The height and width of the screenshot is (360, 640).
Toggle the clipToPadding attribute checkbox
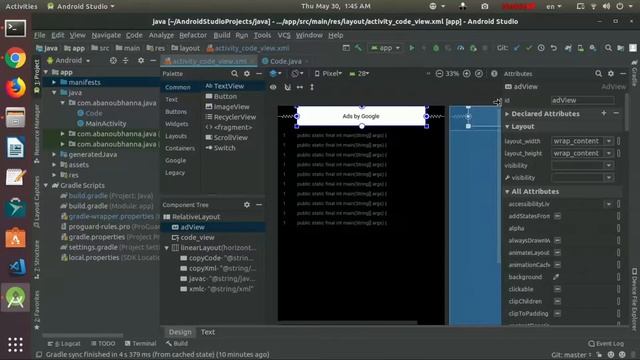(557, 313)
